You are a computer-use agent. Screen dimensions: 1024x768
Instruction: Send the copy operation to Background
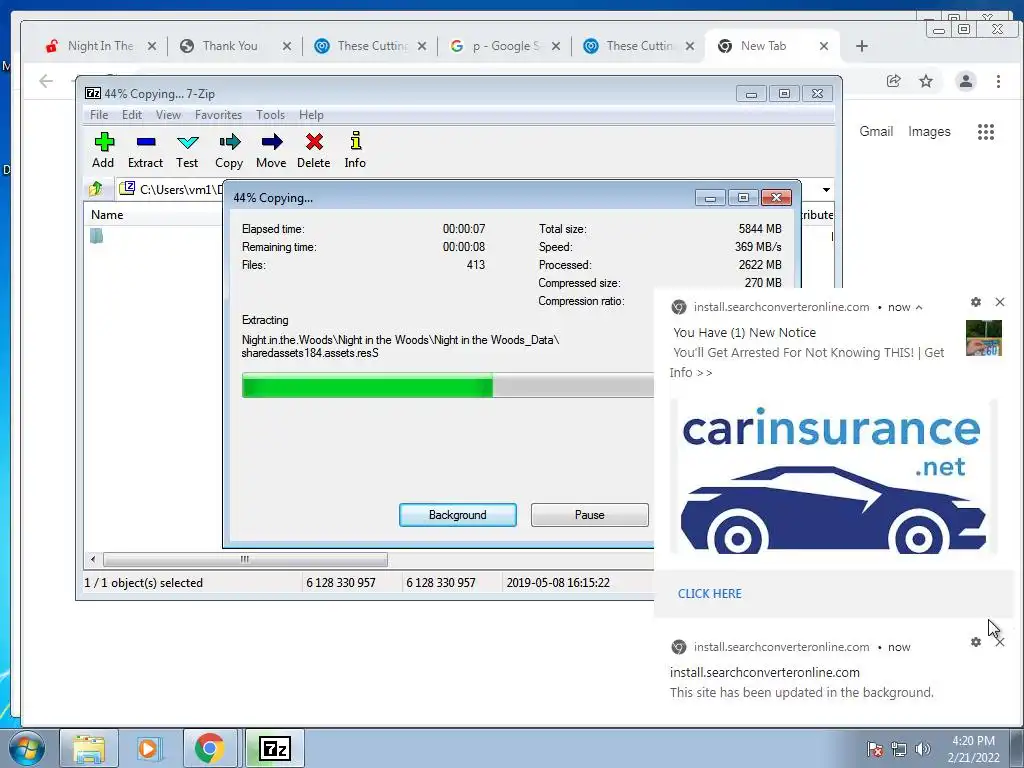(458, 515)
